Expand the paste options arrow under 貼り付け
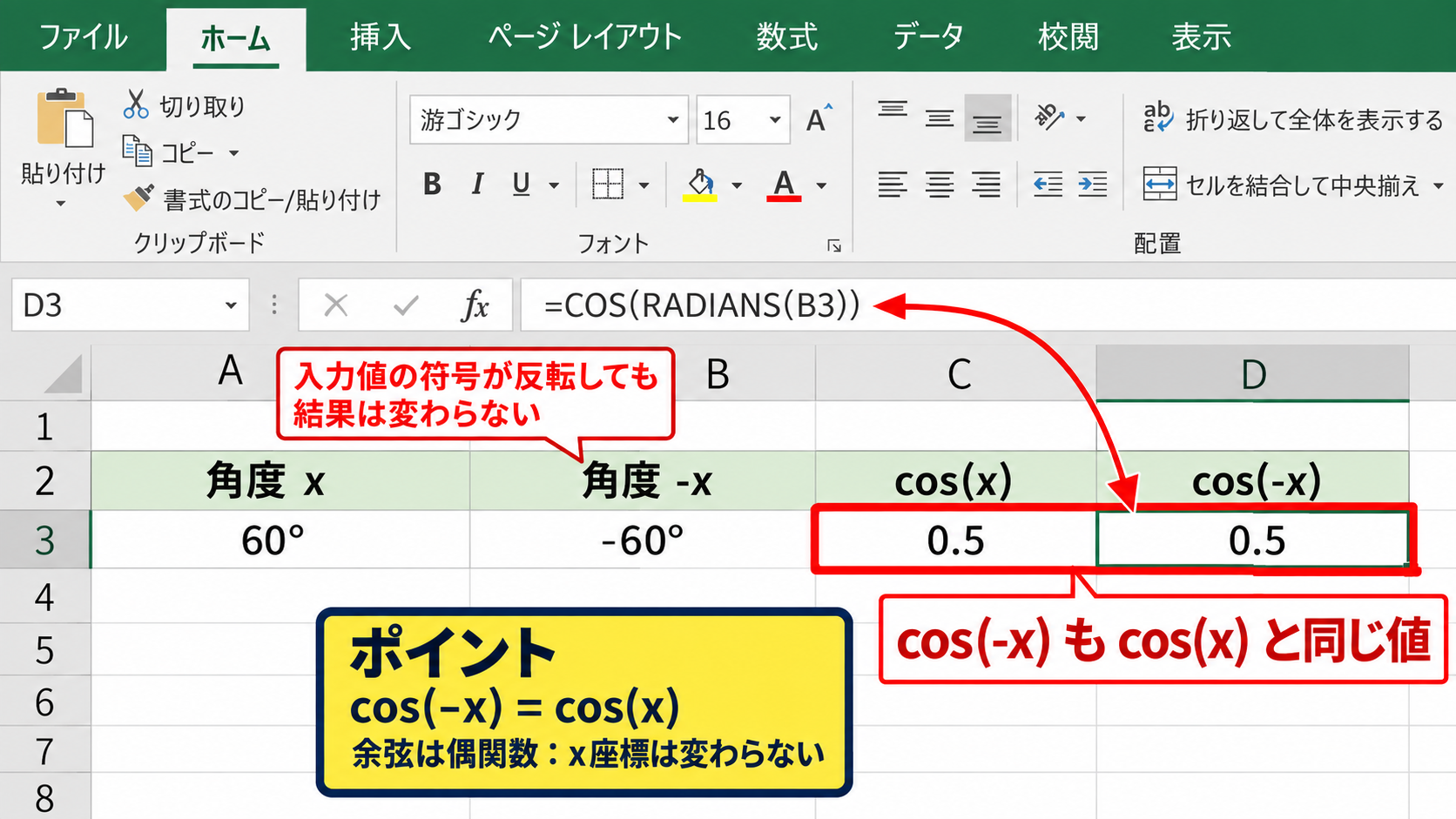The image size is (1456, 819). tap(61, 204)
